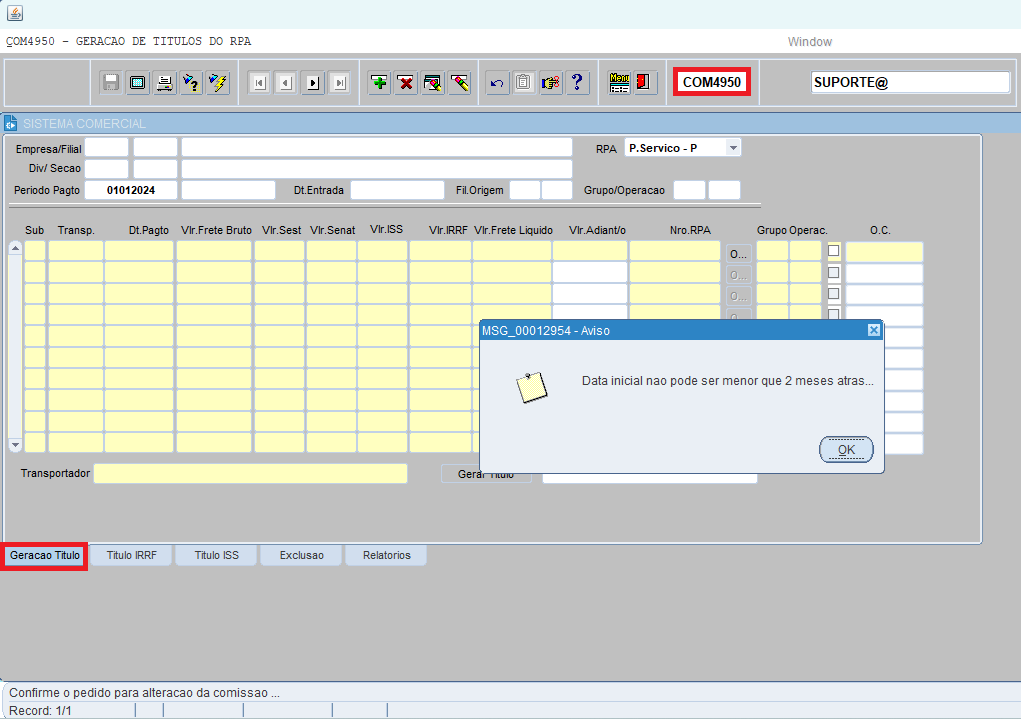Click the first Fil.Origem field
1021x719 pixels.
click(525, 190)
